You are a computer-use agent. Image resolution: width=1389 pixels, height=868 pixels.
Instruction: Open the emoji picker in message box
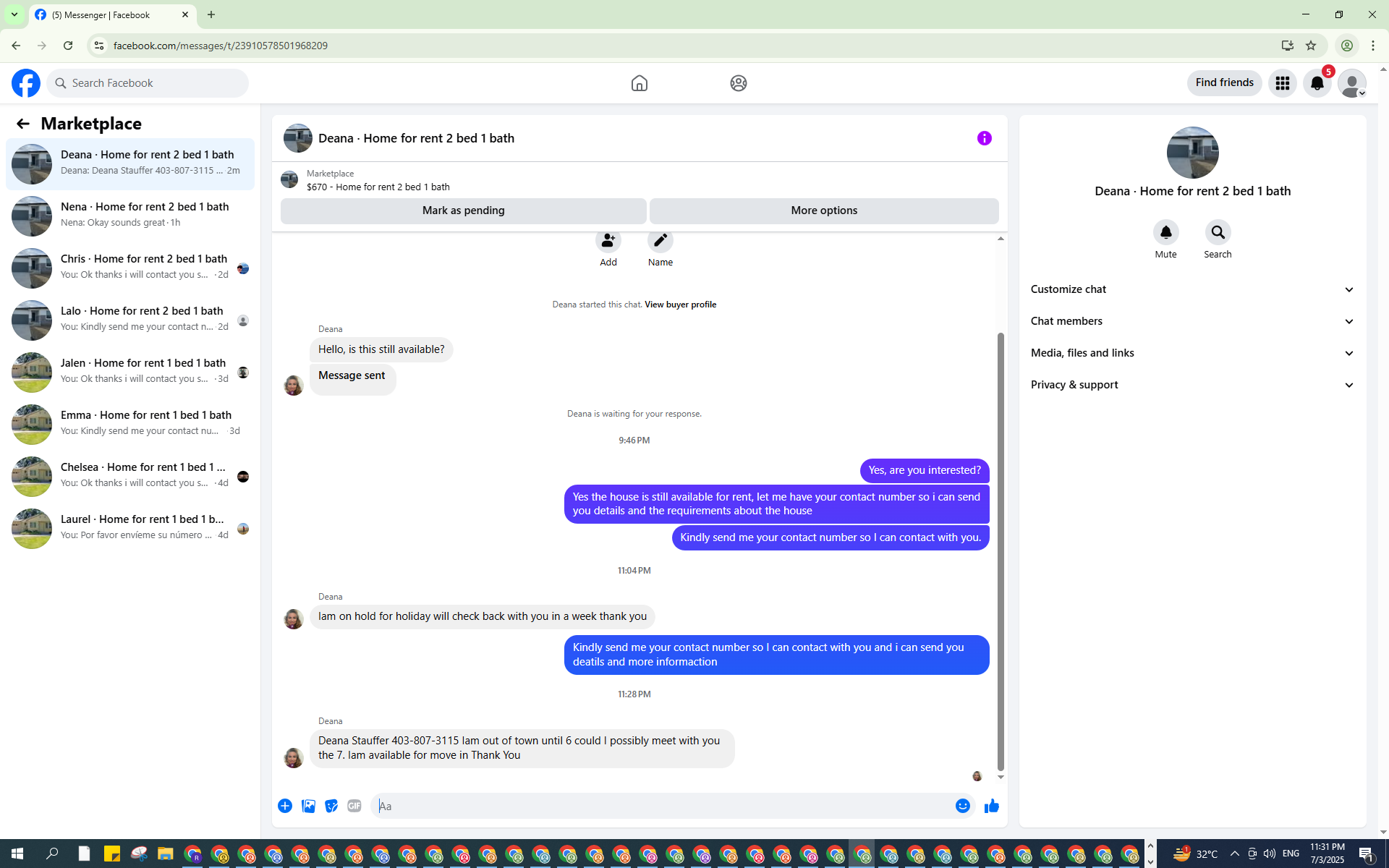coord(962,806)
